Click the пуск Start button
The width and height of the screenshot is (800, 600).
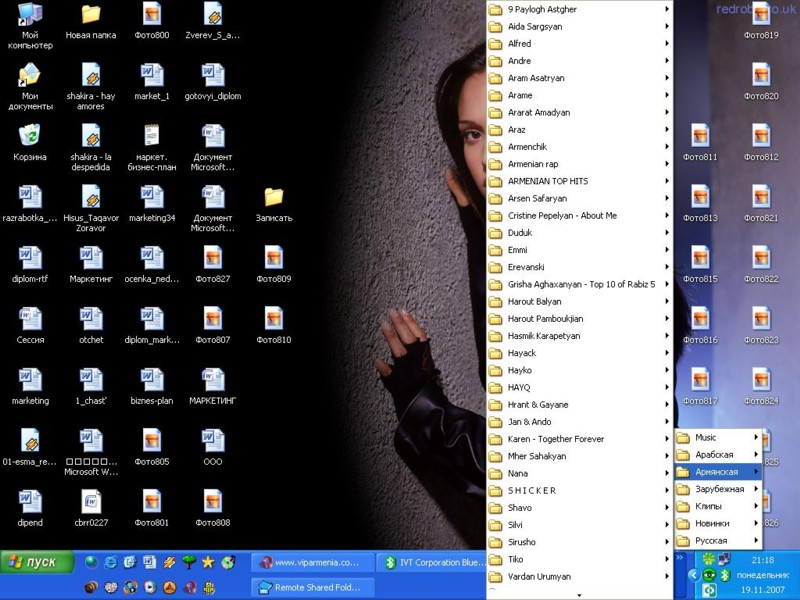37,563
